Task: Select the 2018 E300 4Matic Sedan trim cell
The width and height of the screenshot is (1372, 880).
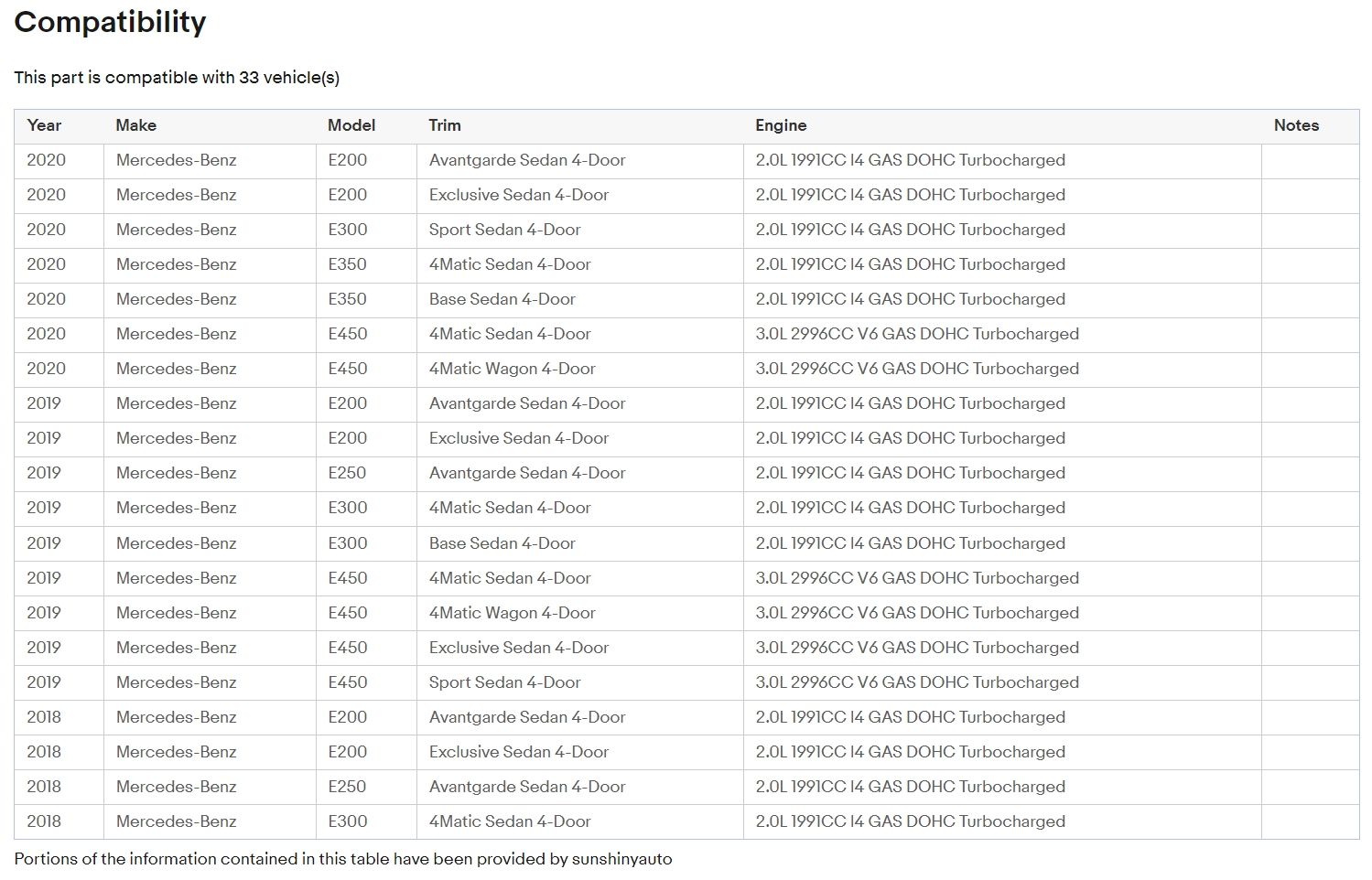Action: point(510,821)
